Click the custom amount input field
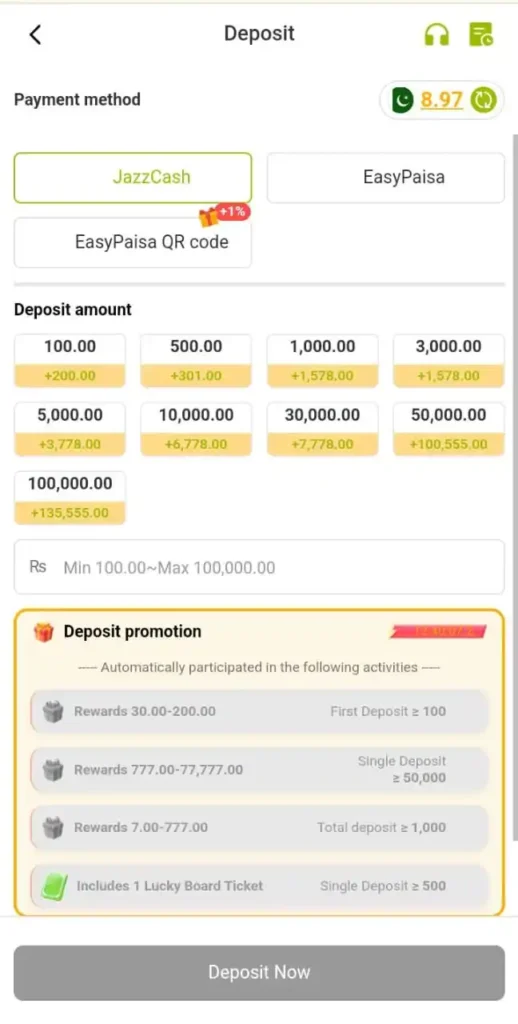This screenshot has height=1024, width=518. point(259,567)
